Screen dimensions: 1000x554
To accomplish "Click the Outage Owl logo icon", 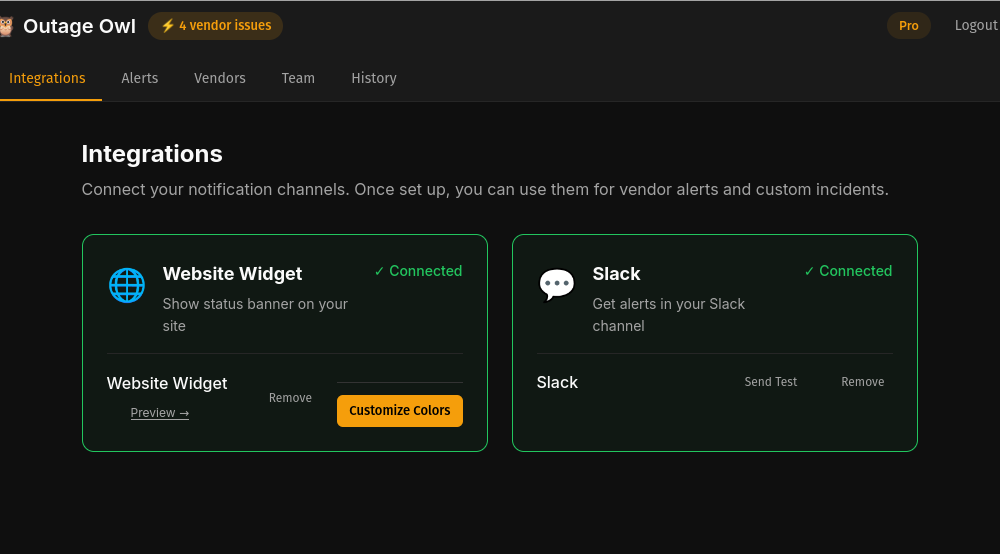I will [x=6, y=26].
